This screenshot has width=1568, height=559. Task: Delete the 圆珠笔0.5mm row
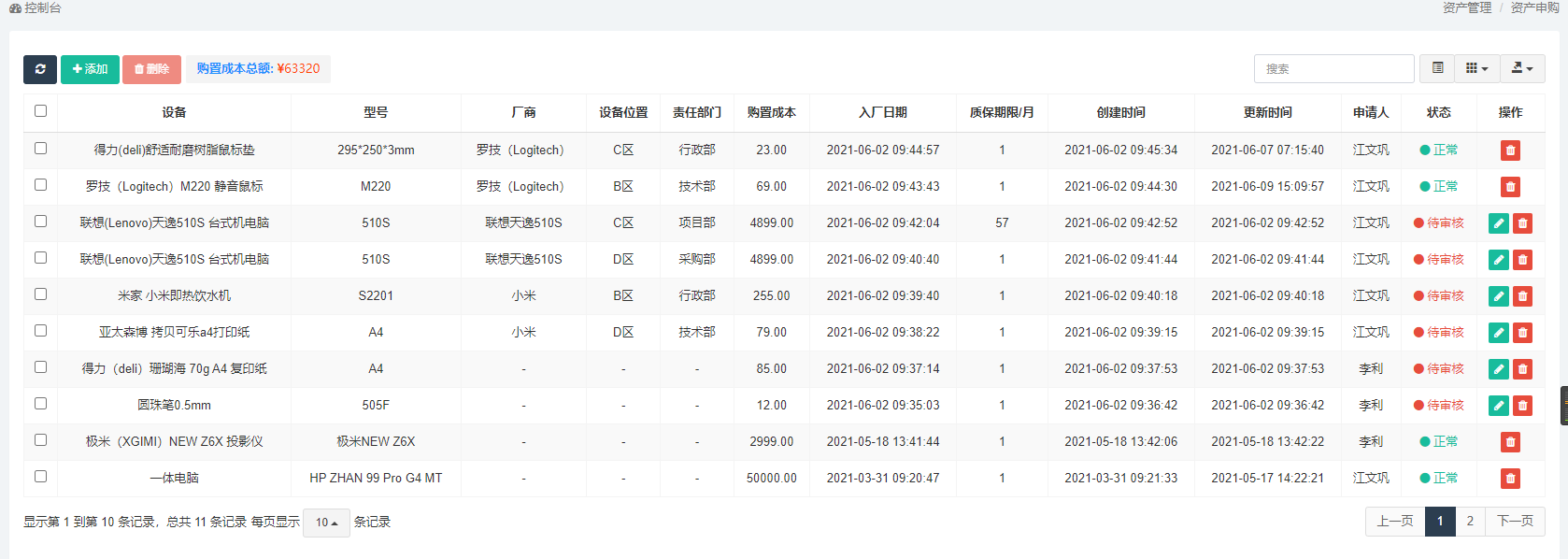pos(1522,406)
